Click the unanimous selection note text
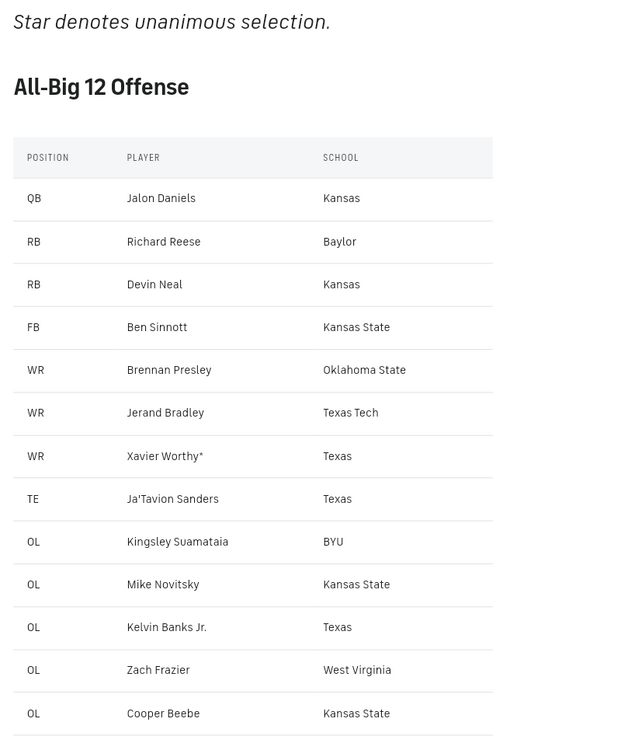621x750 pixels. pos(171,21)
